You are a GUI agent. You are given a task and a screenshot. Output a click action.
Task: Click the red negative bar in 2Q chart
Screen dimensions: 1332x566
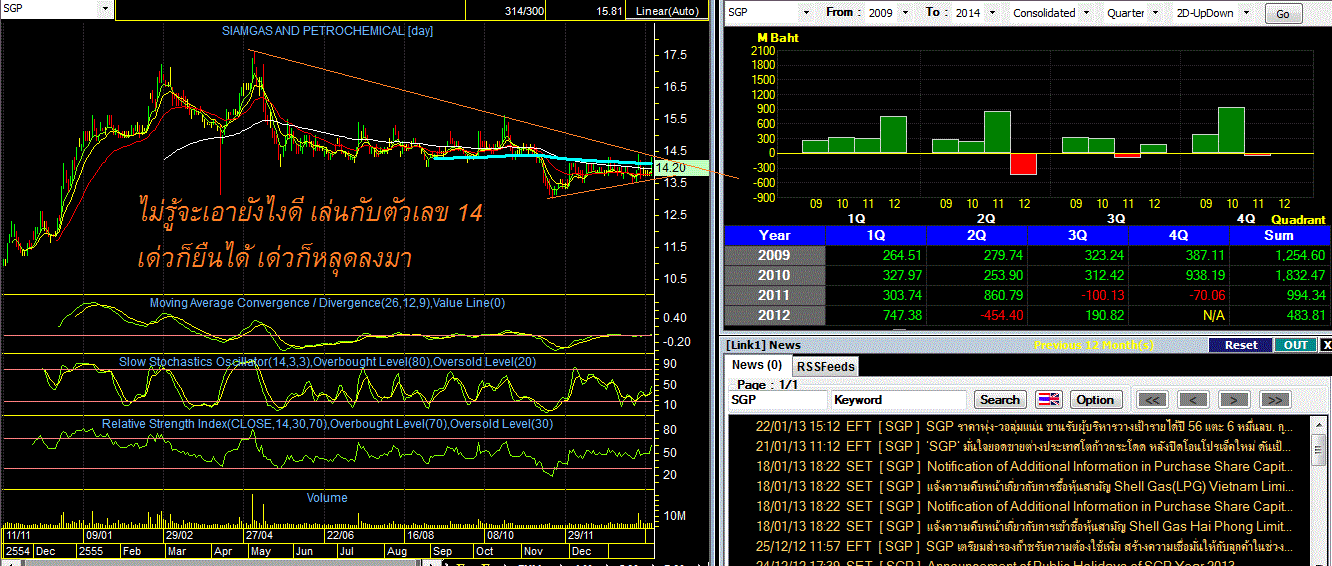click(1023, 163)
